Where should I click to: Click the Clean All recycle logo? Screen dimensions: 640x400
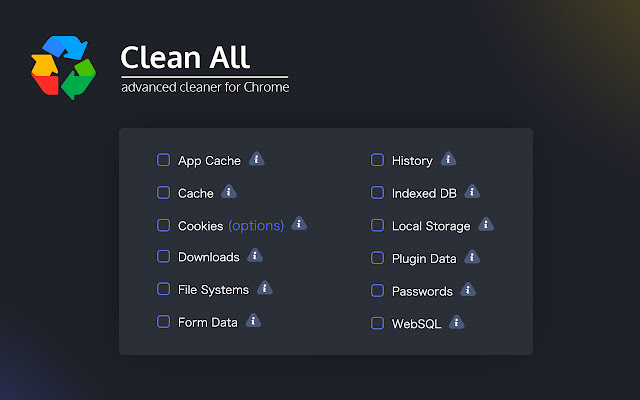click(63, 66)
